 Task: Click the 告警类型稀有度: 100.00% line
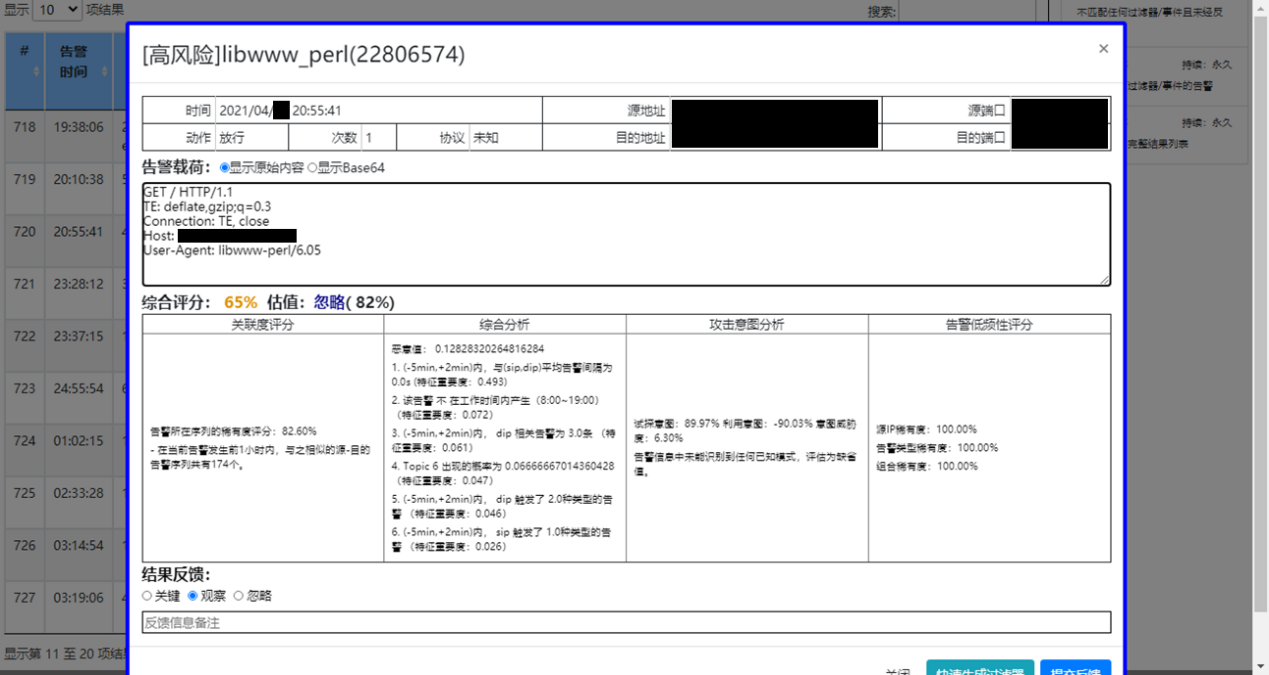coord(937,448)
